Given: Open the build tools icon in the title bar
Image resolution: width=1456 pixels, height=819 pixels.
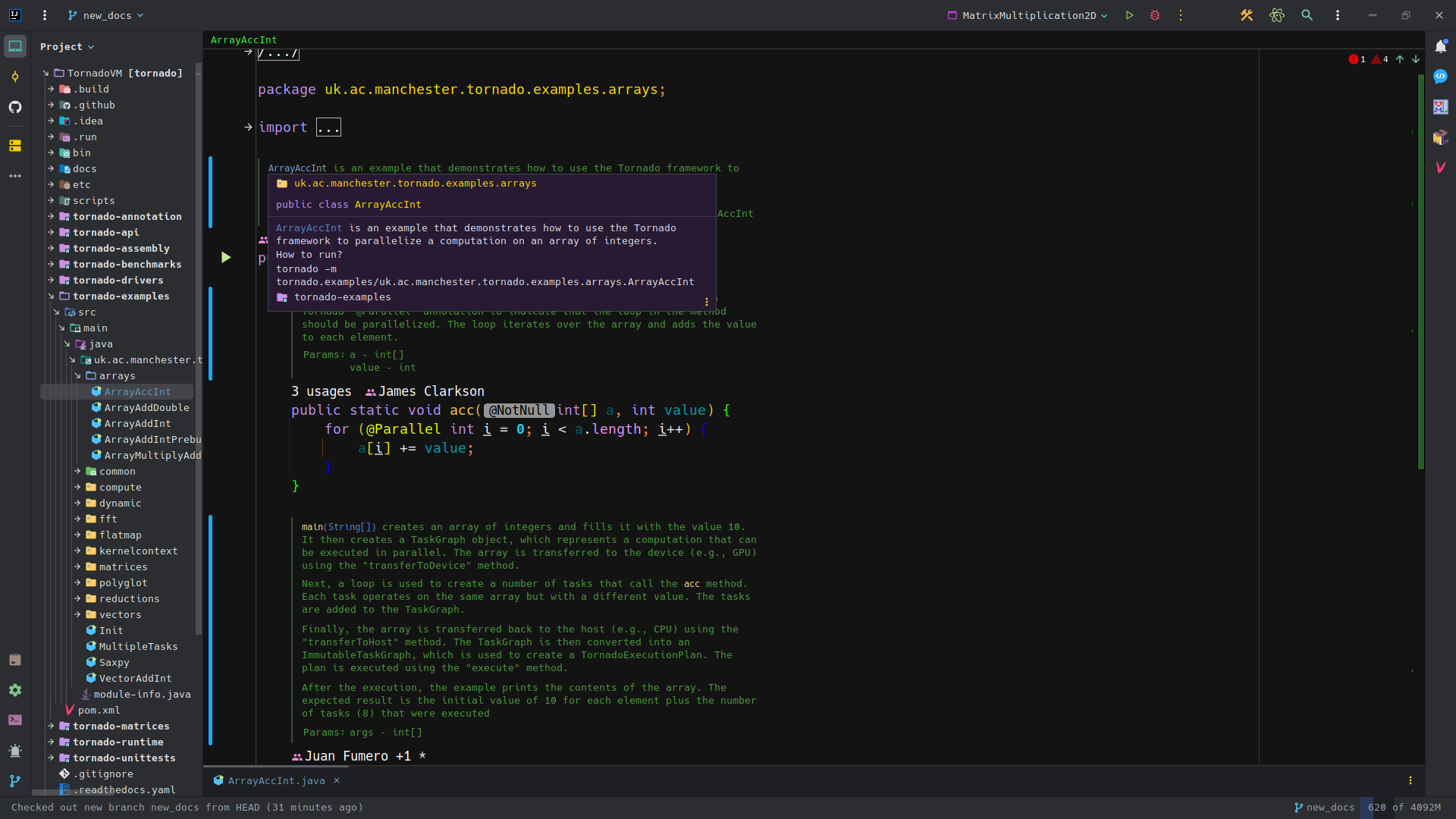Looking at the screenshot, I should coord(1247,15).
